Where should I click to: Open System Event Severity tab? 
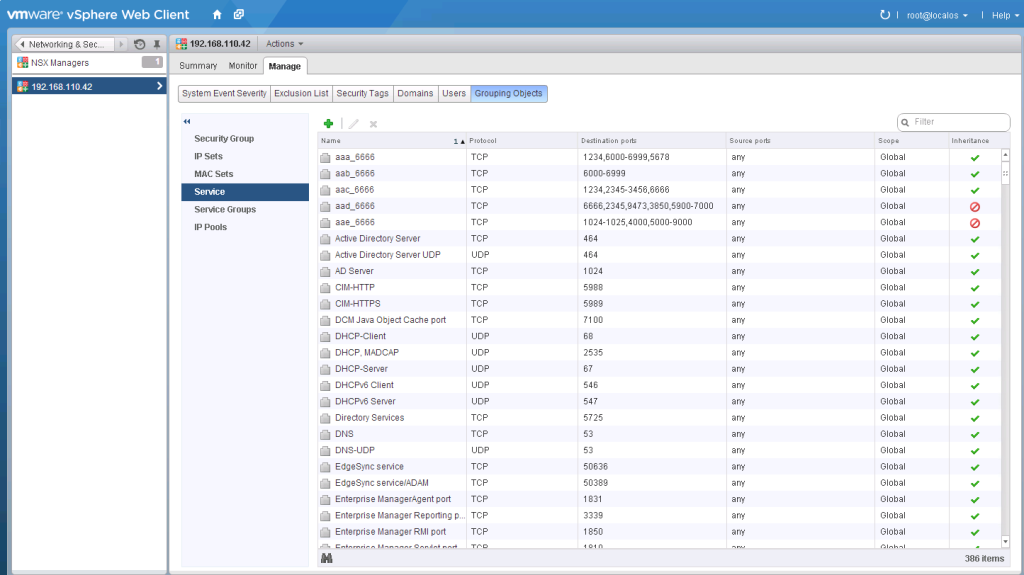(x=224, y=93)
